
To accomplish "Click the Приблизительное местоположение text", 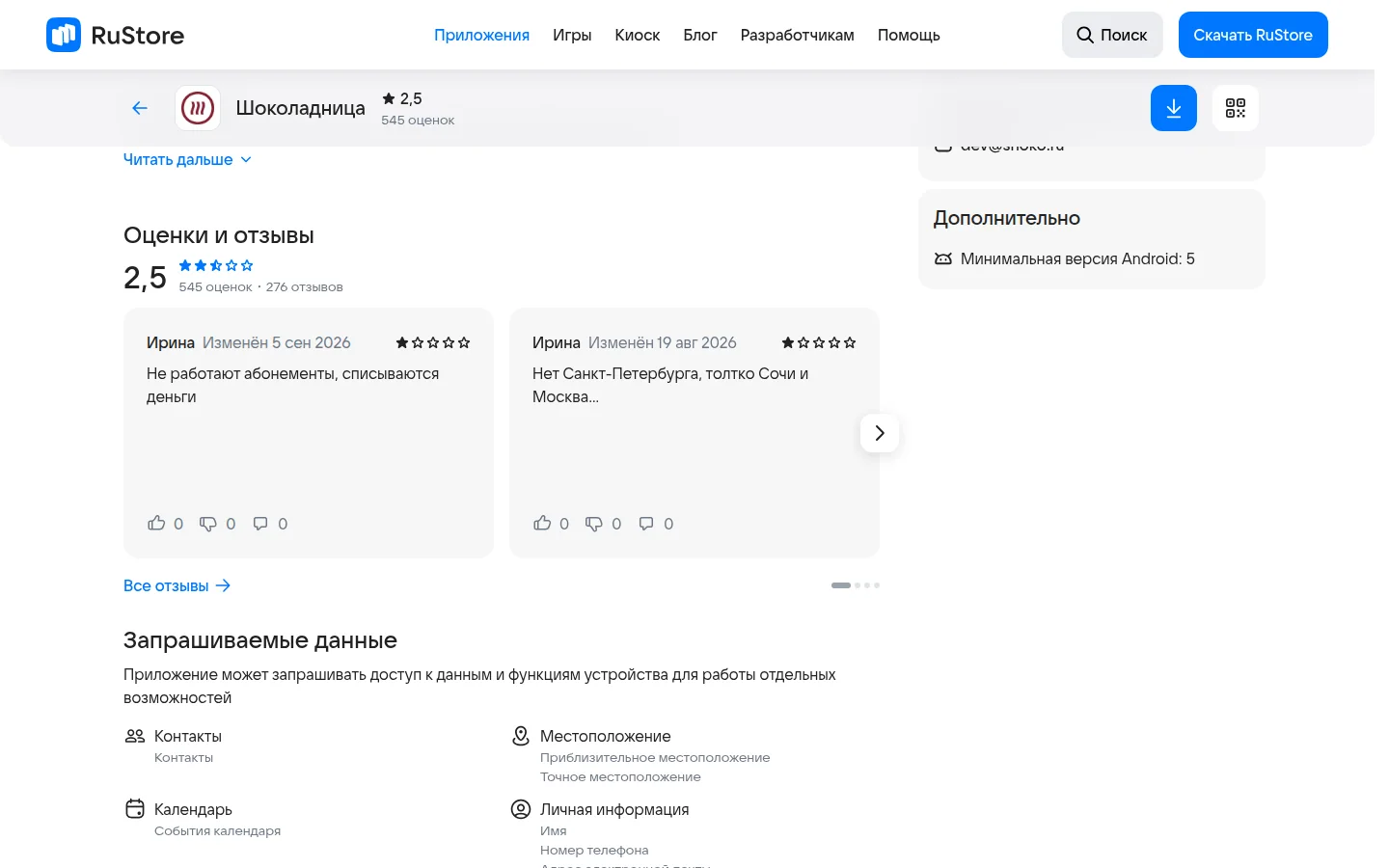I will (x=655, y=758).
